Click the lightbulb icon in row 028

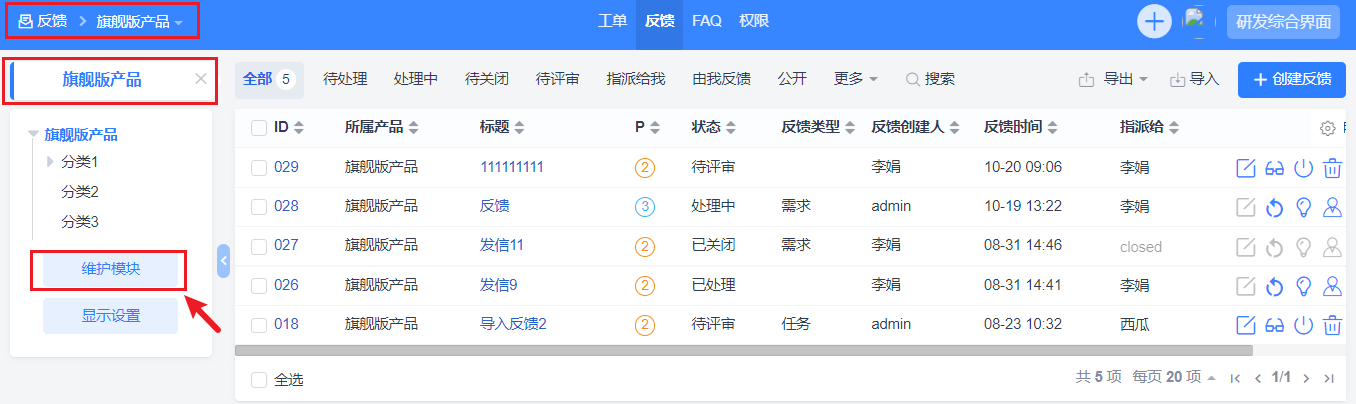tap(1303, 207)
